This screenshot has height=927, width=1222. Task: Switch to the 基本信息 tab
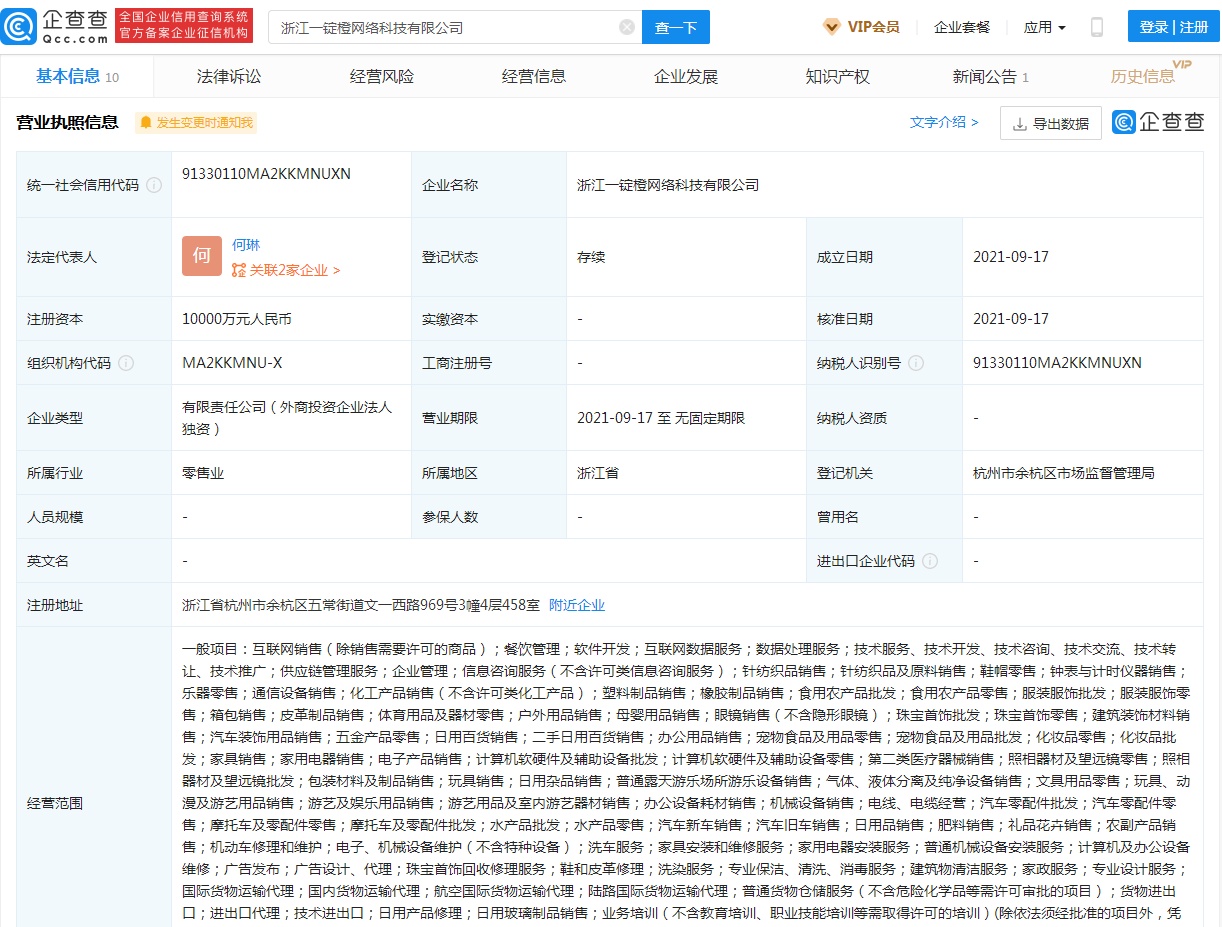point(77,76)
